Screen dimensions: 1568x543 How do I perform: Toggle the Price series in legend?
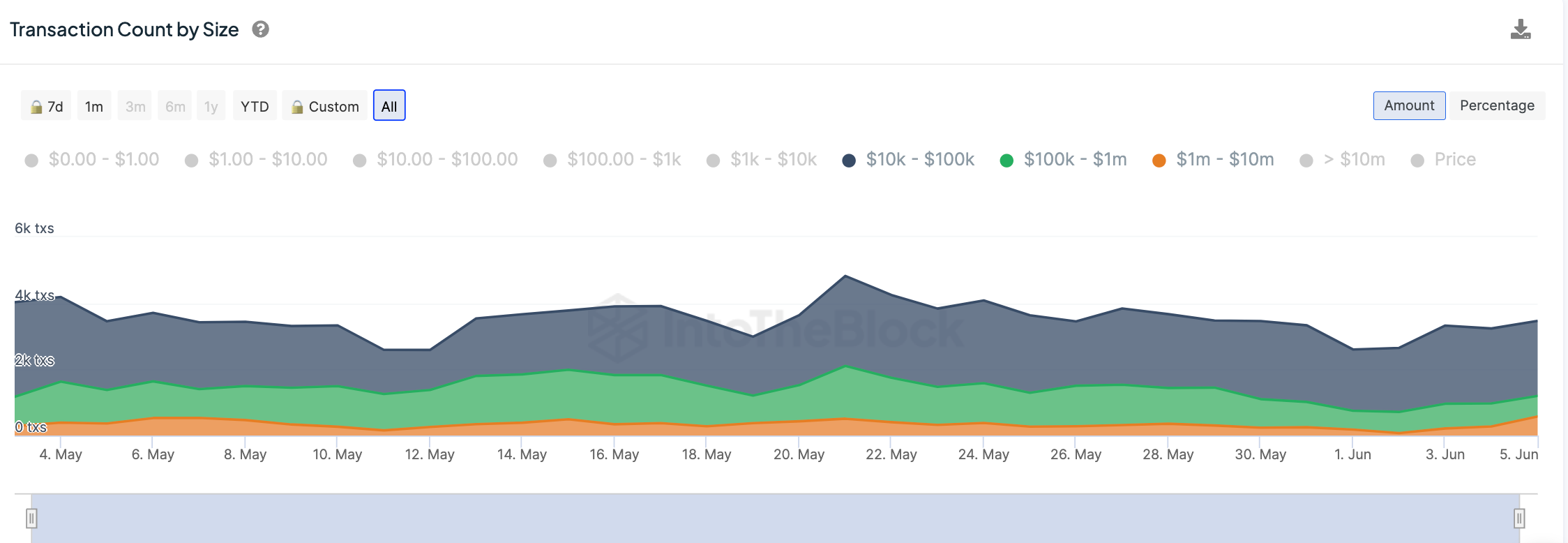tap(1443, 160)
